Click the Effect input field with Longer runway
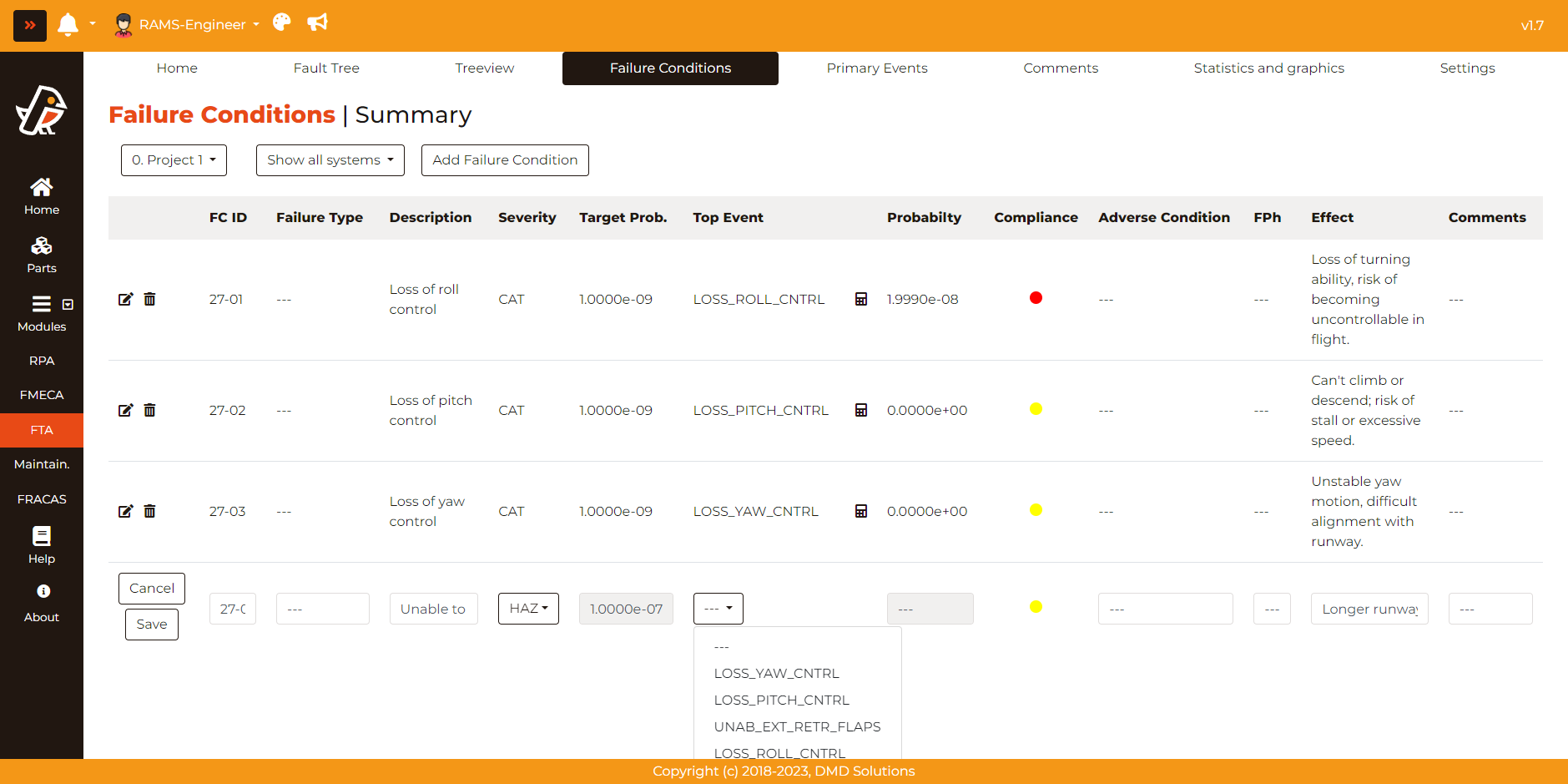This screenshot has height=784, width=1568. point(1369,609)
